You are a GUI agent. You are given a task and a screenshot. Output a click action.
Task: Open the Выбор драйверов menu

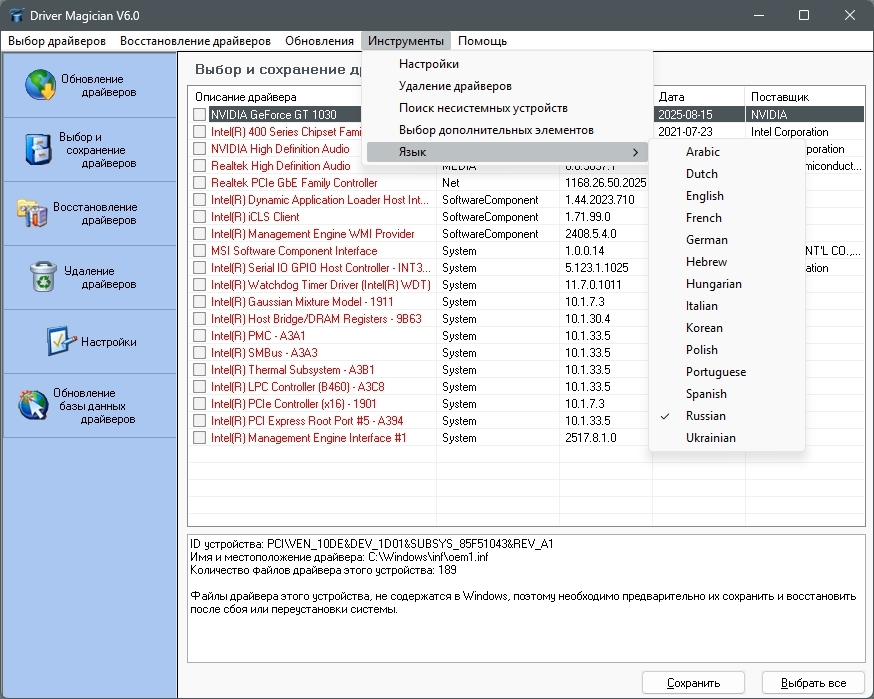point(57,41)
